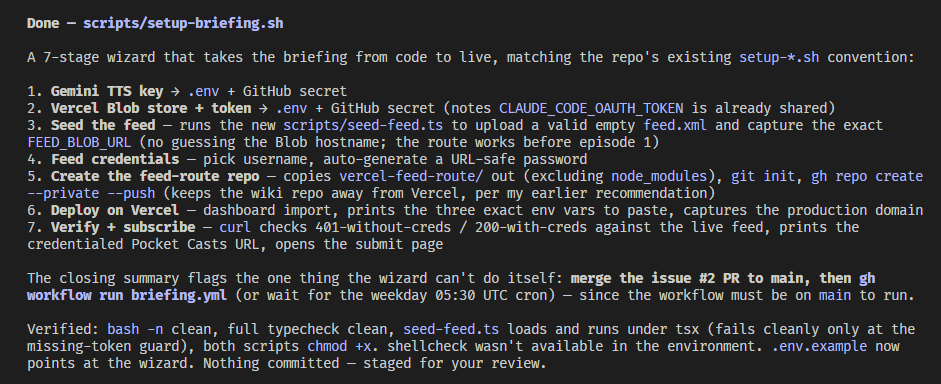Click the bash -n command text
Viewport: 941px width, 384px height.
coord(135,329)
